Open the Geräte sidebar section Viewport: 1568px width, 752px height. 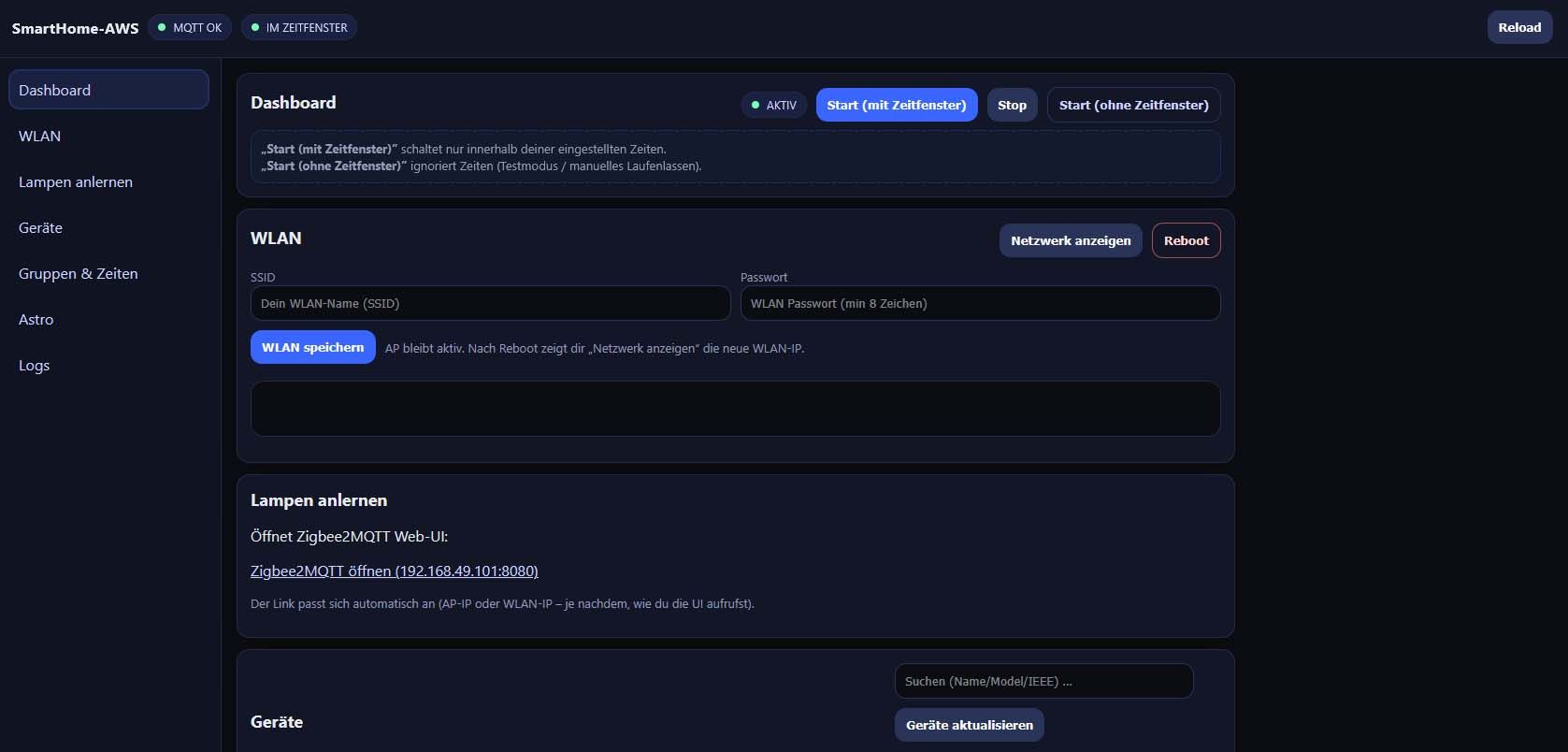(108, 227)
